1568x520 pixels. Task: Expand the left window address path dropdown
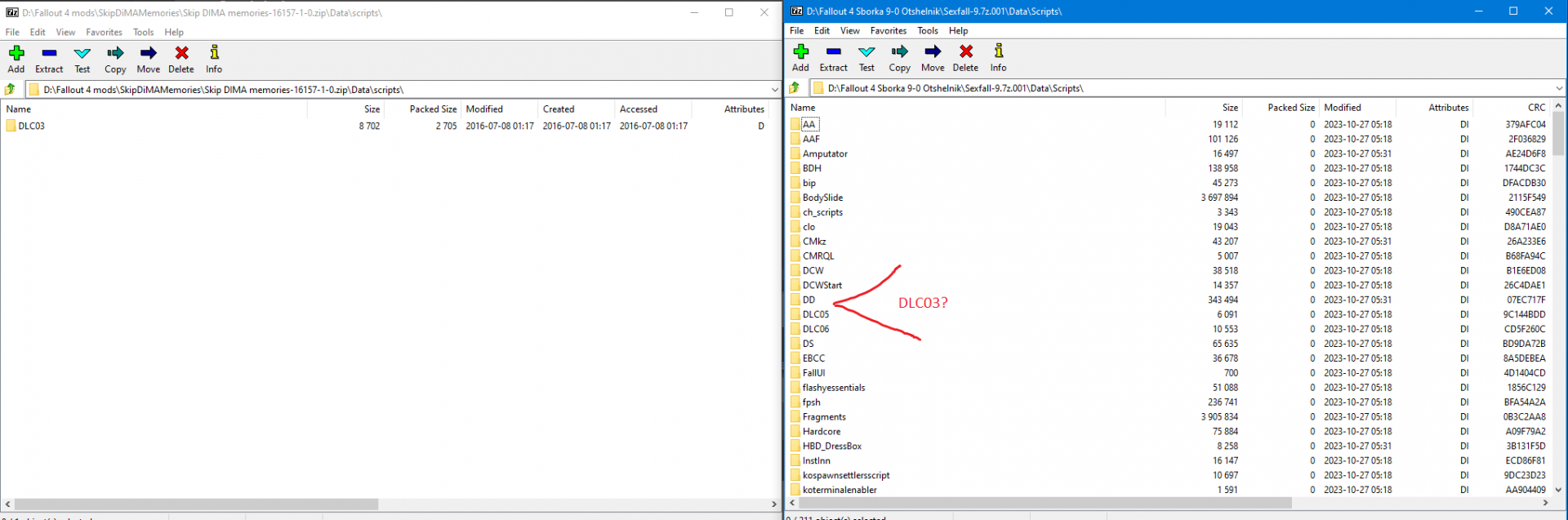pyautogui.click(x=774, y=90)
